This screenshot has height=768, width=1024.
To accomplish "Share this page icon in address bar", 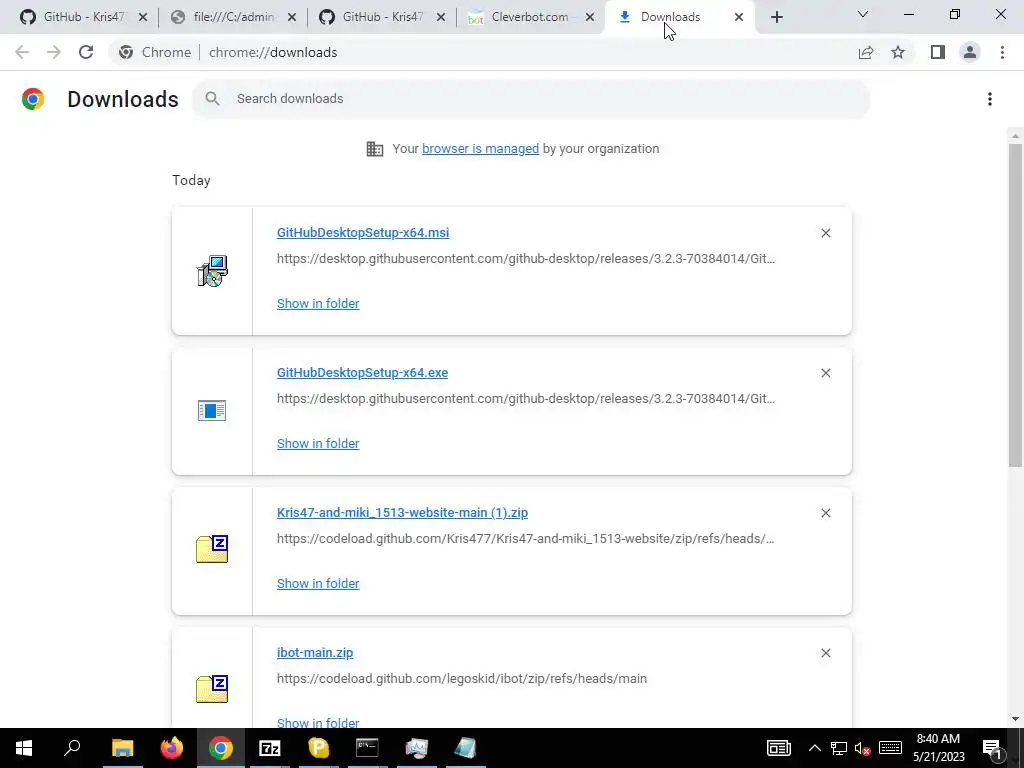I will point(866,52).
